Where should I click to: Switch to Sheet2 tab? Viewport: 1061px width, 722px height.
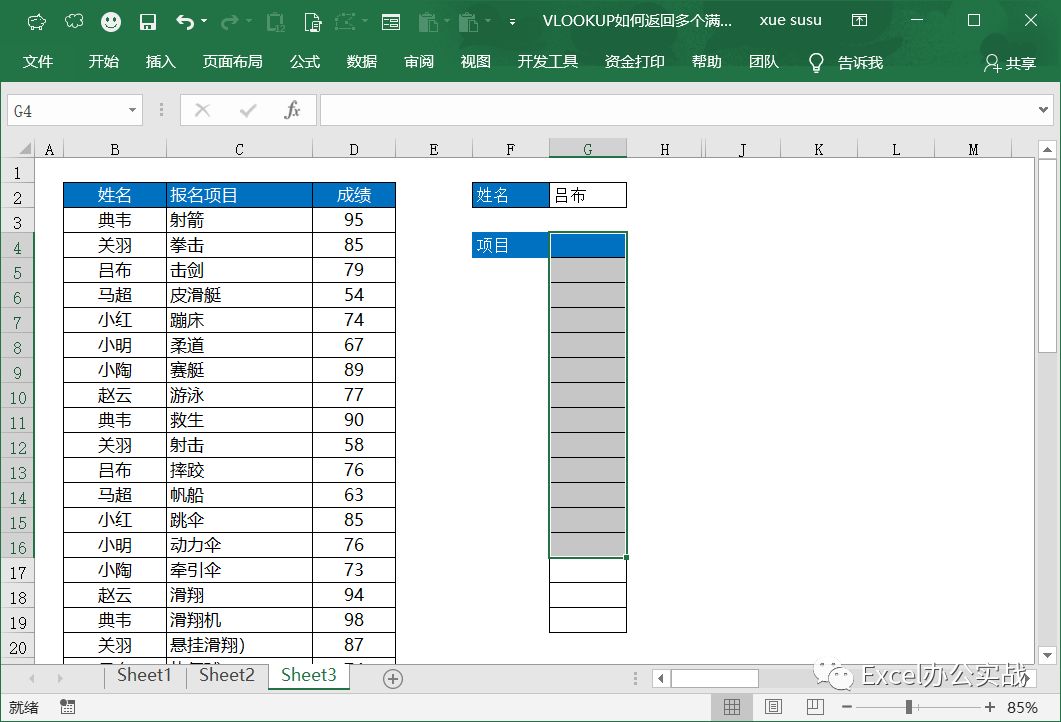click(x=227, y=675)
